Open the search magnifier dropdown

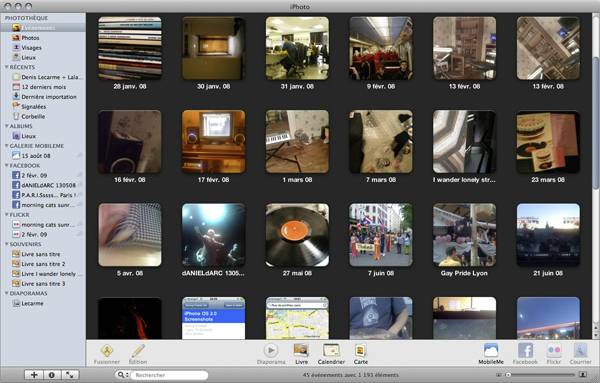[123, 375]
